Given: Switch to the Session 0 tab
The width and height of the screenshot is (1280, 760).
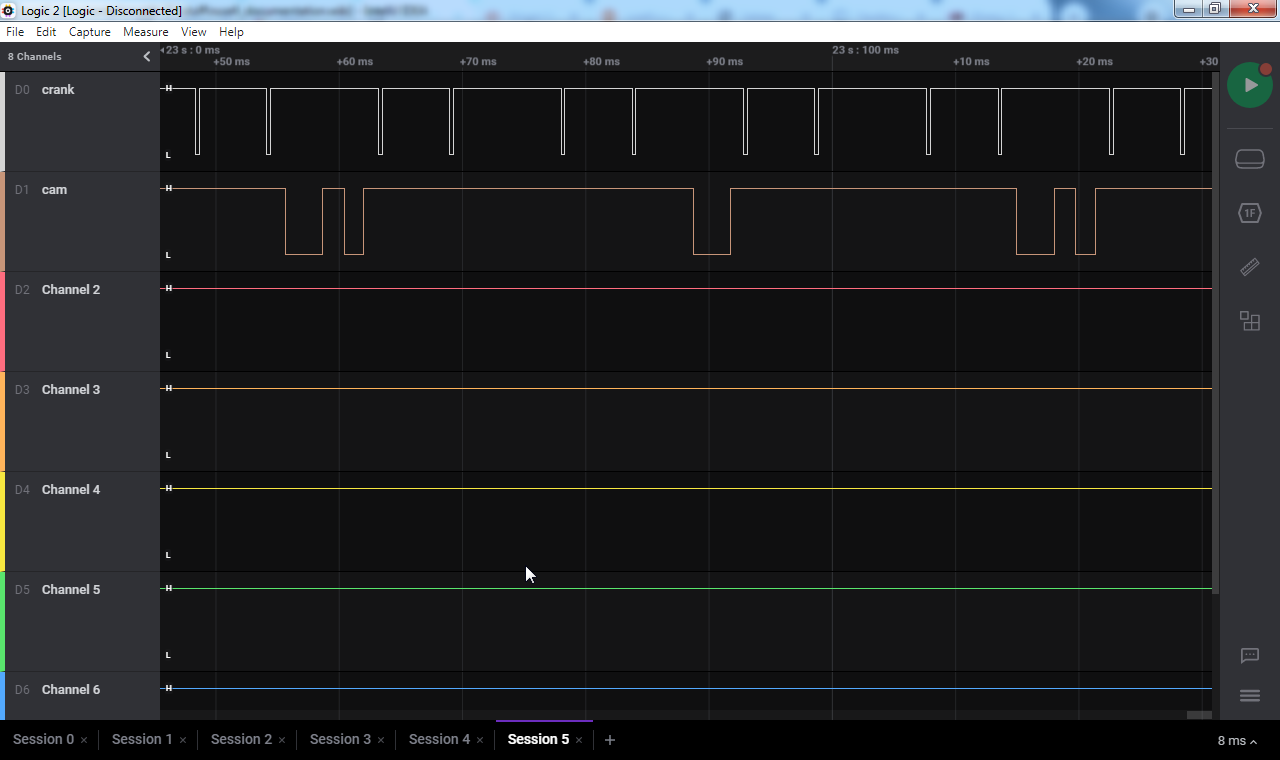Looking at the screenshot, I should [x=43, y=739].
